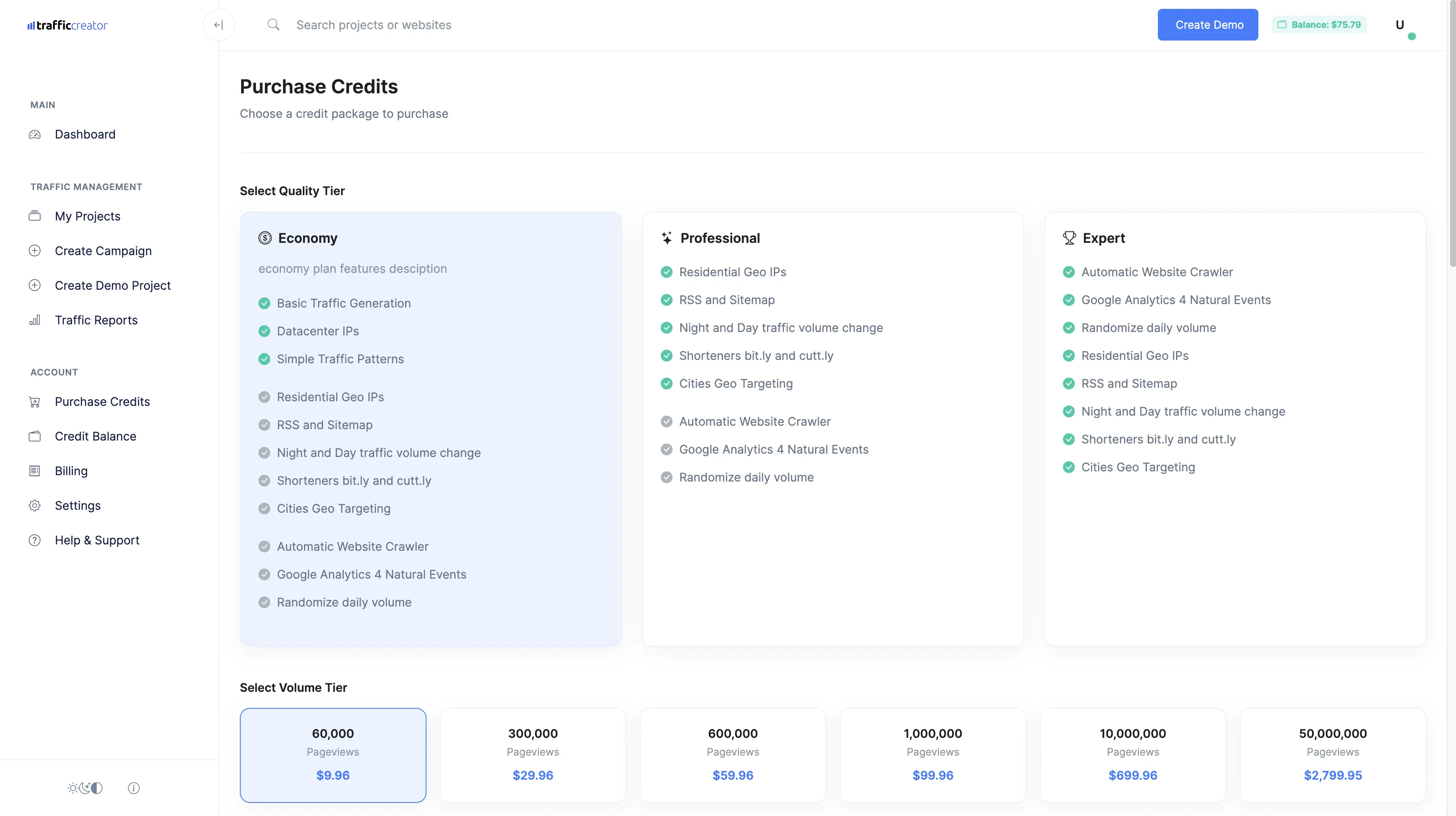
Task: Focus the Search projects or websites field
Action: [374, 25]
